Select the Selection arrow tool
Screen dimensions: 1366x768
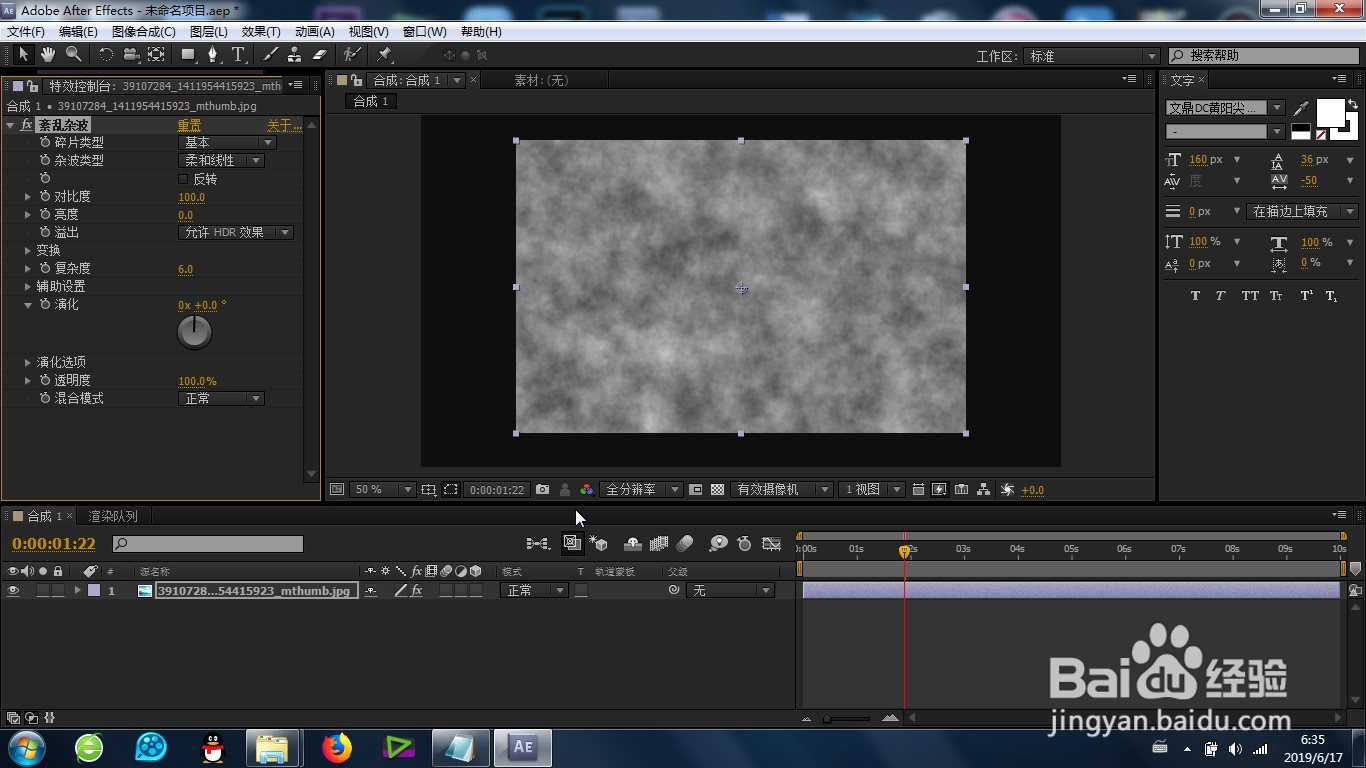[24, 54]
